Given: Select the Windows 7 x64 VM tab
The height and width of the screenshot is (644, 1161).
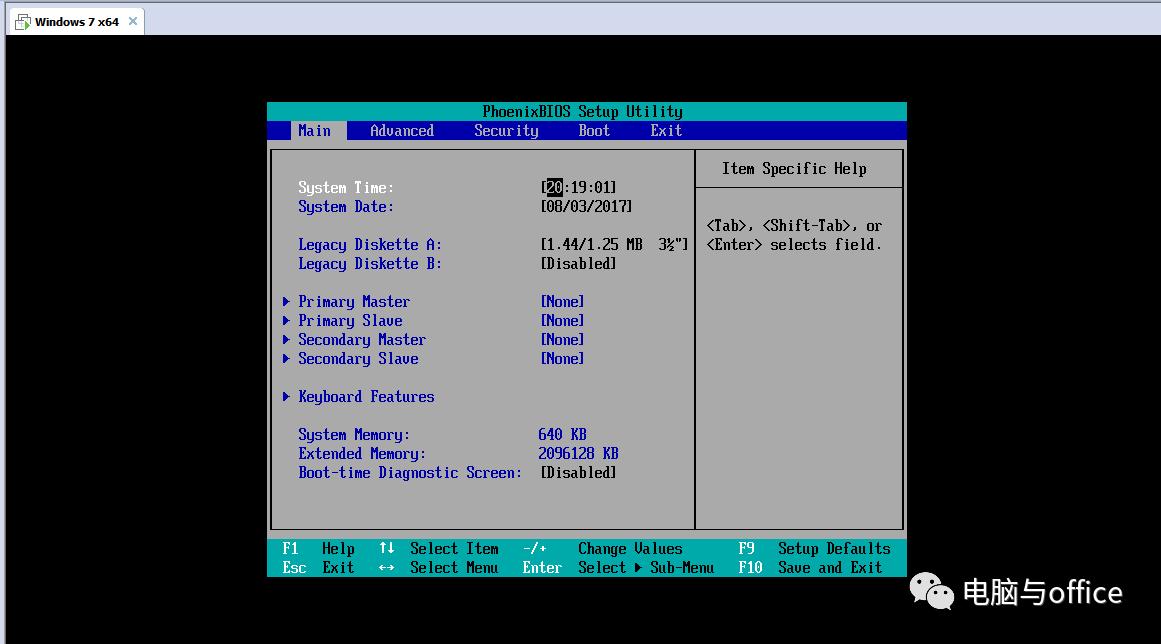Looking at the screenshot, I should click(x=76, y=22).
